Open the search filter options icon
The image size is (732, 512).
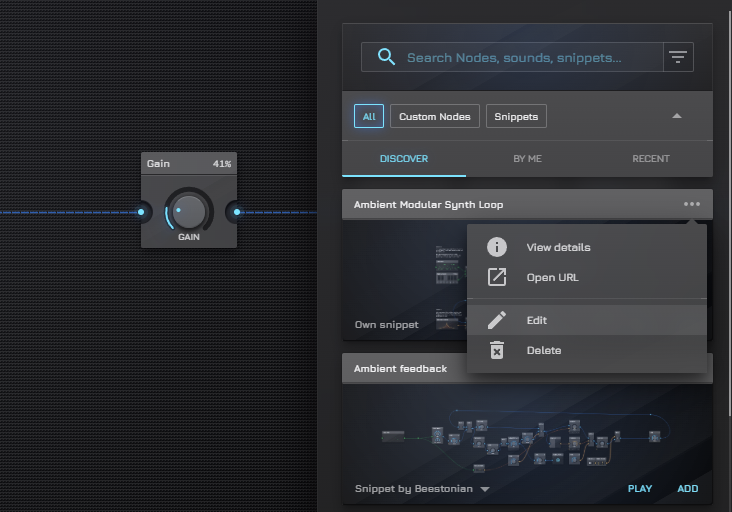click(x=678, y=57)
